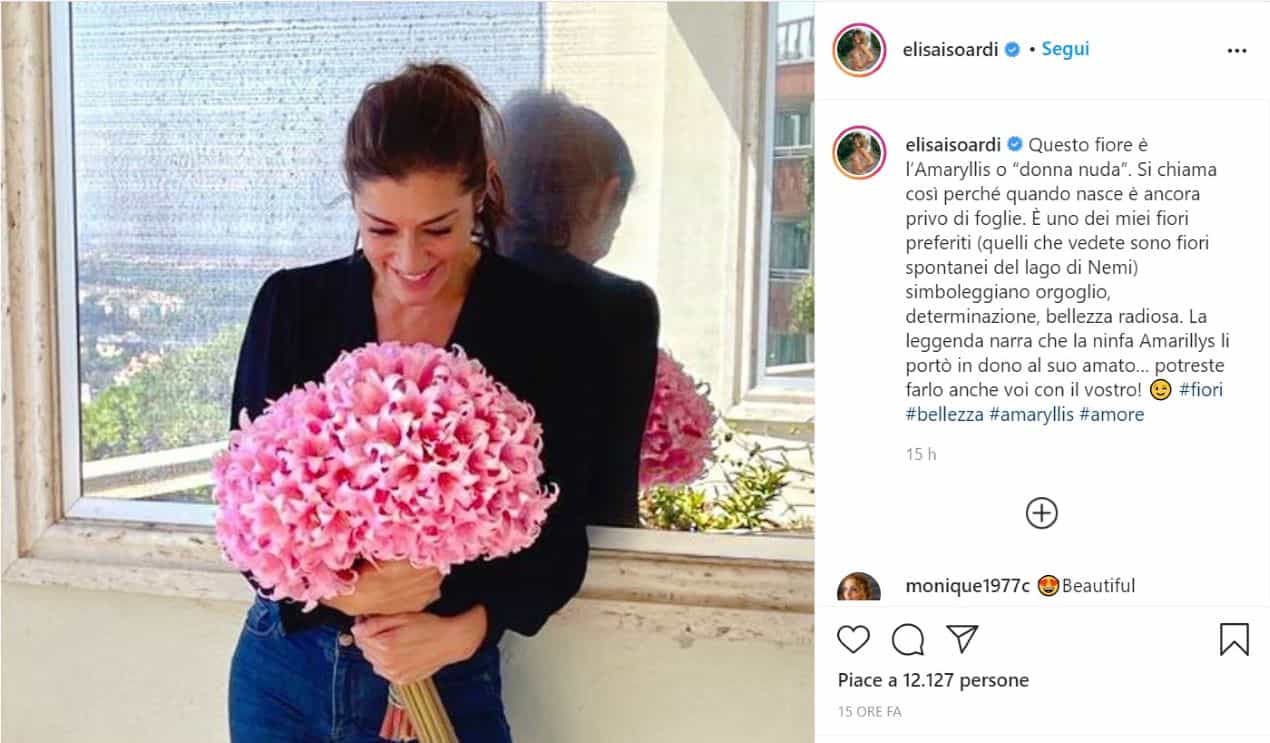Open monique1977c commenter avatar
Image resolution: width=1270 pixels, height=743 pixels.
859,588
